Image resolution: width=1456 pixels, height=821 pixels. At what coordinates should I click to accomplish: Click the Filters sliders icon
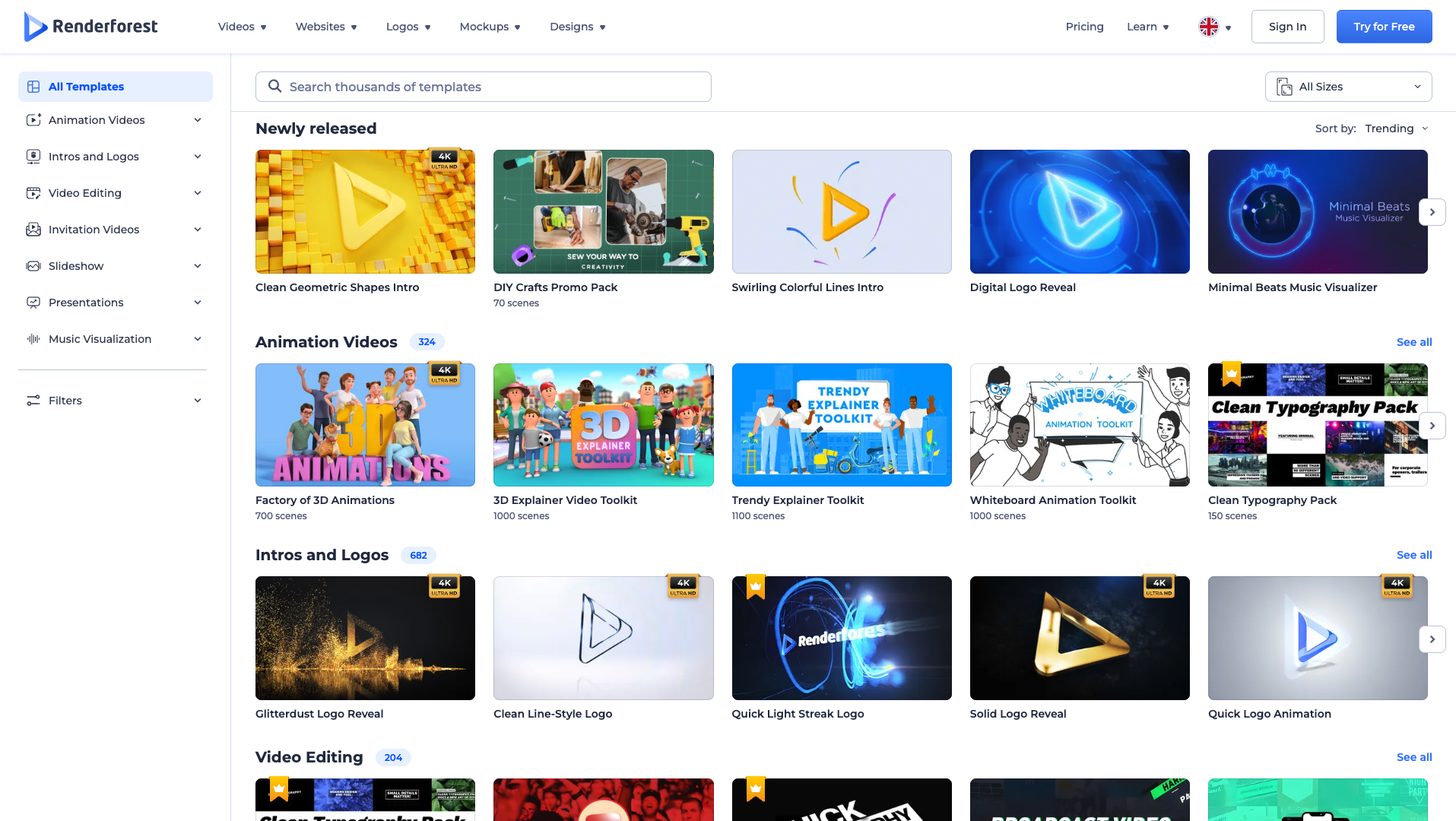(x=33, y=401)
